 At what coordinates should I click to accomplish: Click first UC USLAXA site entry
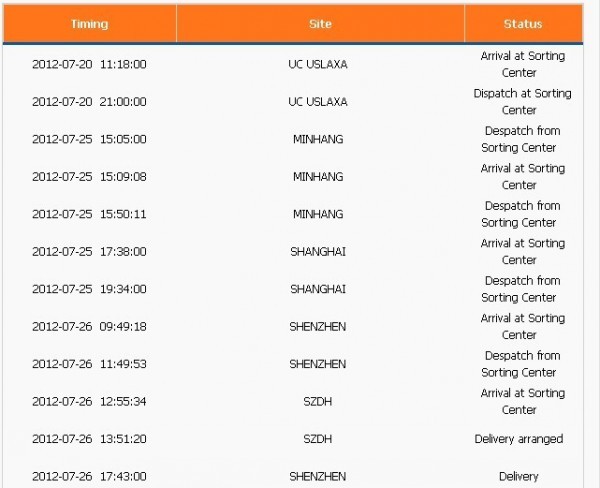click(318, 64)
